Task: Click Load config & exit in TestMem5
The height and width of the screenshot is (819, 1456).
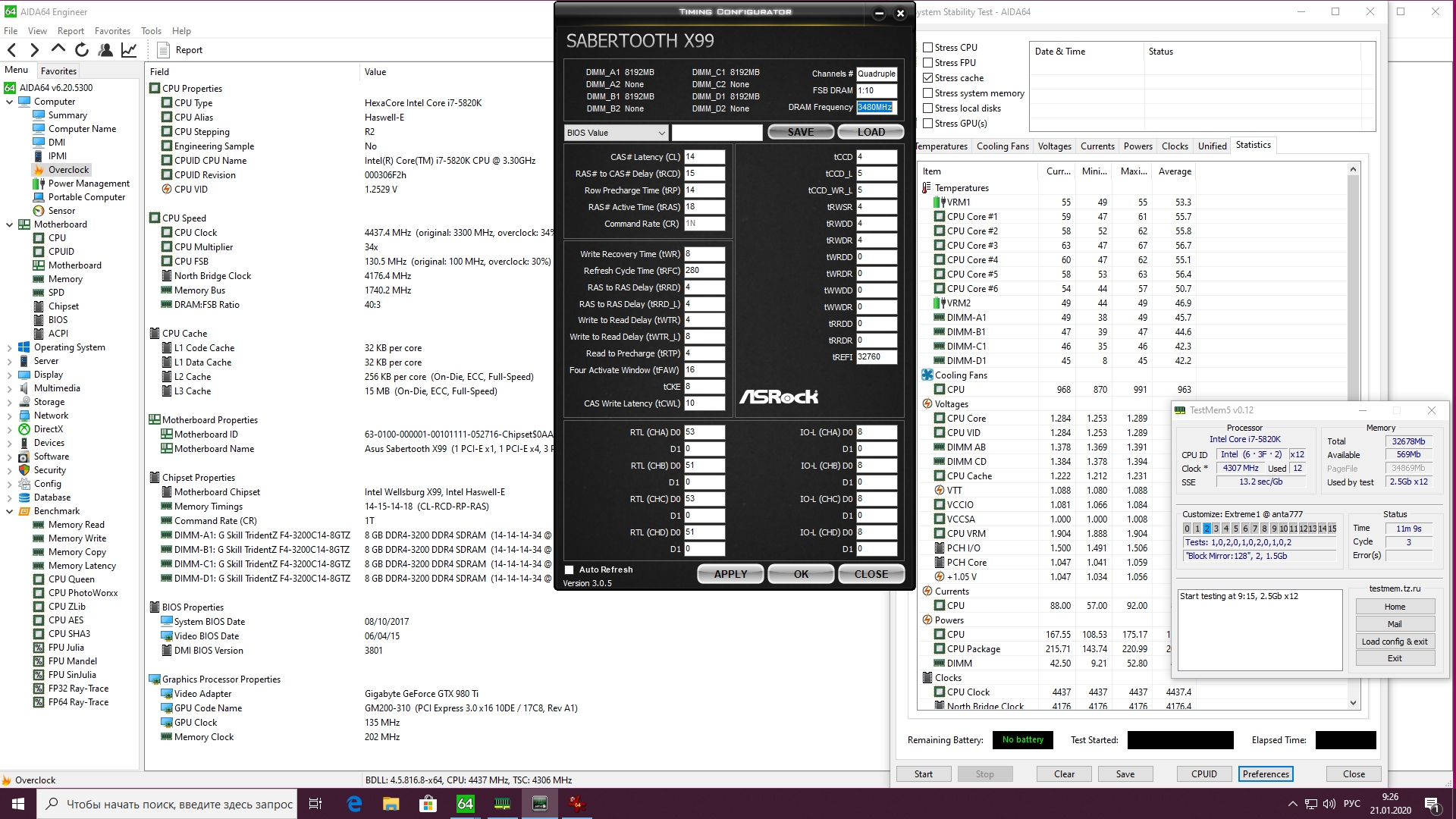Action: 1394,642
